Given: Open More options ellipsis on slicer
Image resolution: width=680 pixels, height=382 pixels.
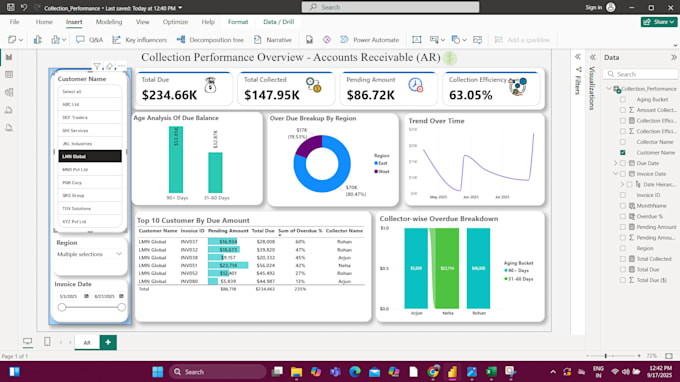Looking at the screenshot, I should coord(121,66).
